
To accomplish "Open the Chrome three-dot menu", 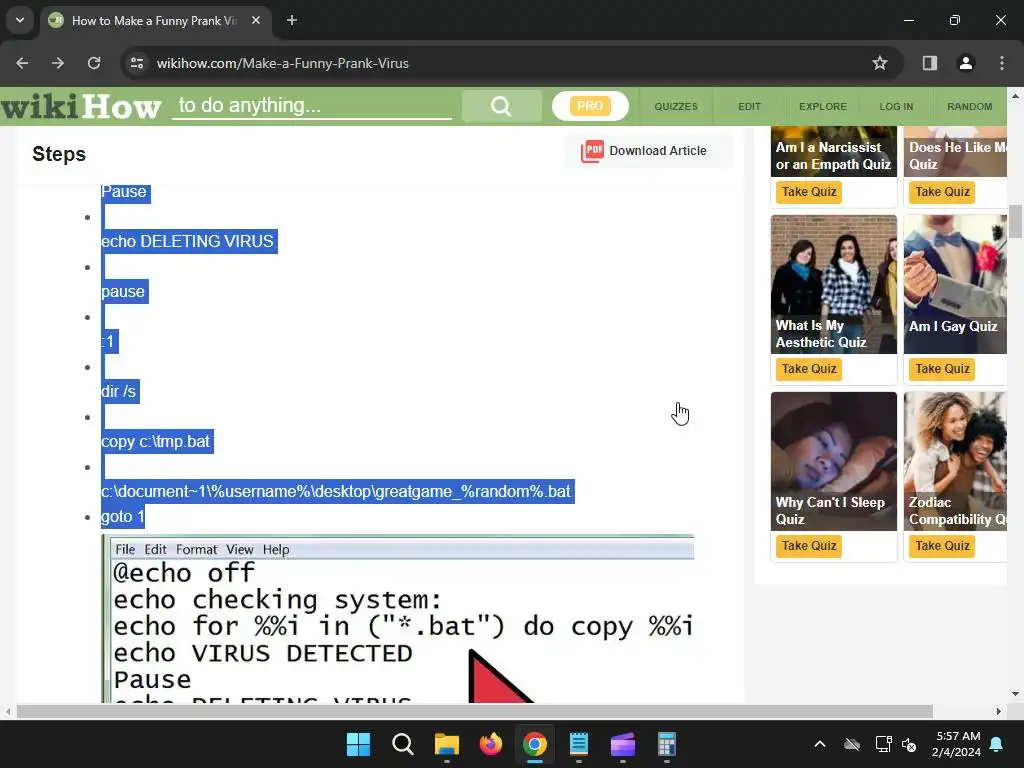I will 1002,63.
